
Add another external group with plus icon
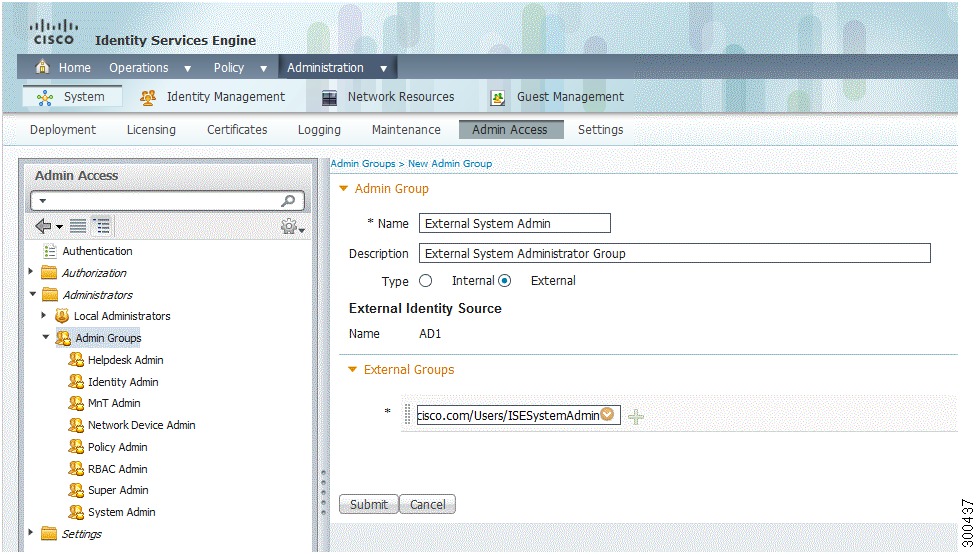point(636,417)
